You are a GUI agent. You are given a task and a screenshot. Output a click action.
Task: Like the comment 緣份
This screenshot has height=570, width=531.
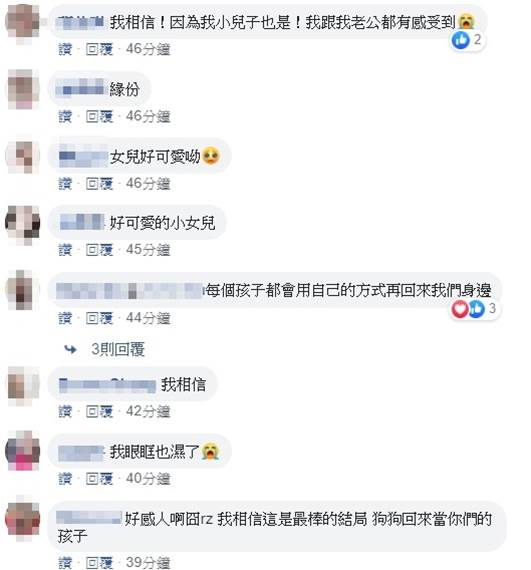click(65, 117)
